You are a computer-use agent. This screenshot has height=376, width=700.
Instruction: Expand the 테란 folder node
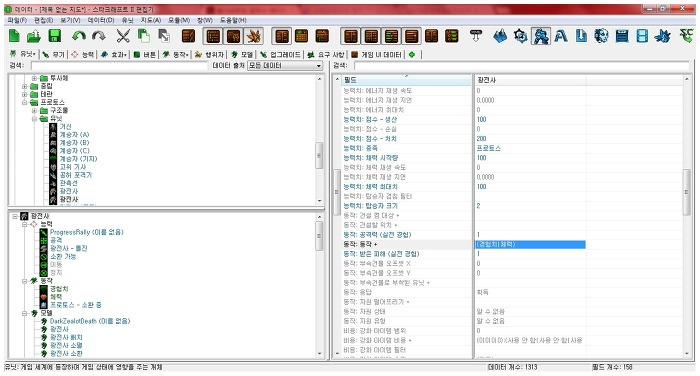pyautogui.click(x=25, y=94)
